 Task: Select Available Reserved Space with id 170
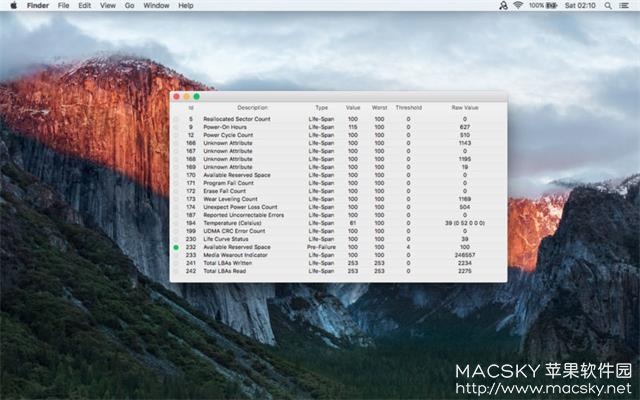click(x=338, y=175)
